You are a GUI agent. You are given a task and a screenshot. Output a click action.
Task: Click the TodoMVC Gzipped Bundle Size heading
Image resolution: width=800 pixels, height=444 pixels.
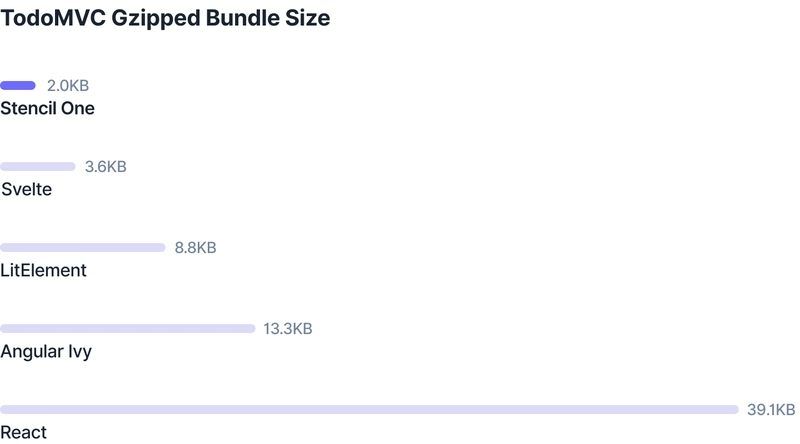pyautogui.click(x=165, y=19)
